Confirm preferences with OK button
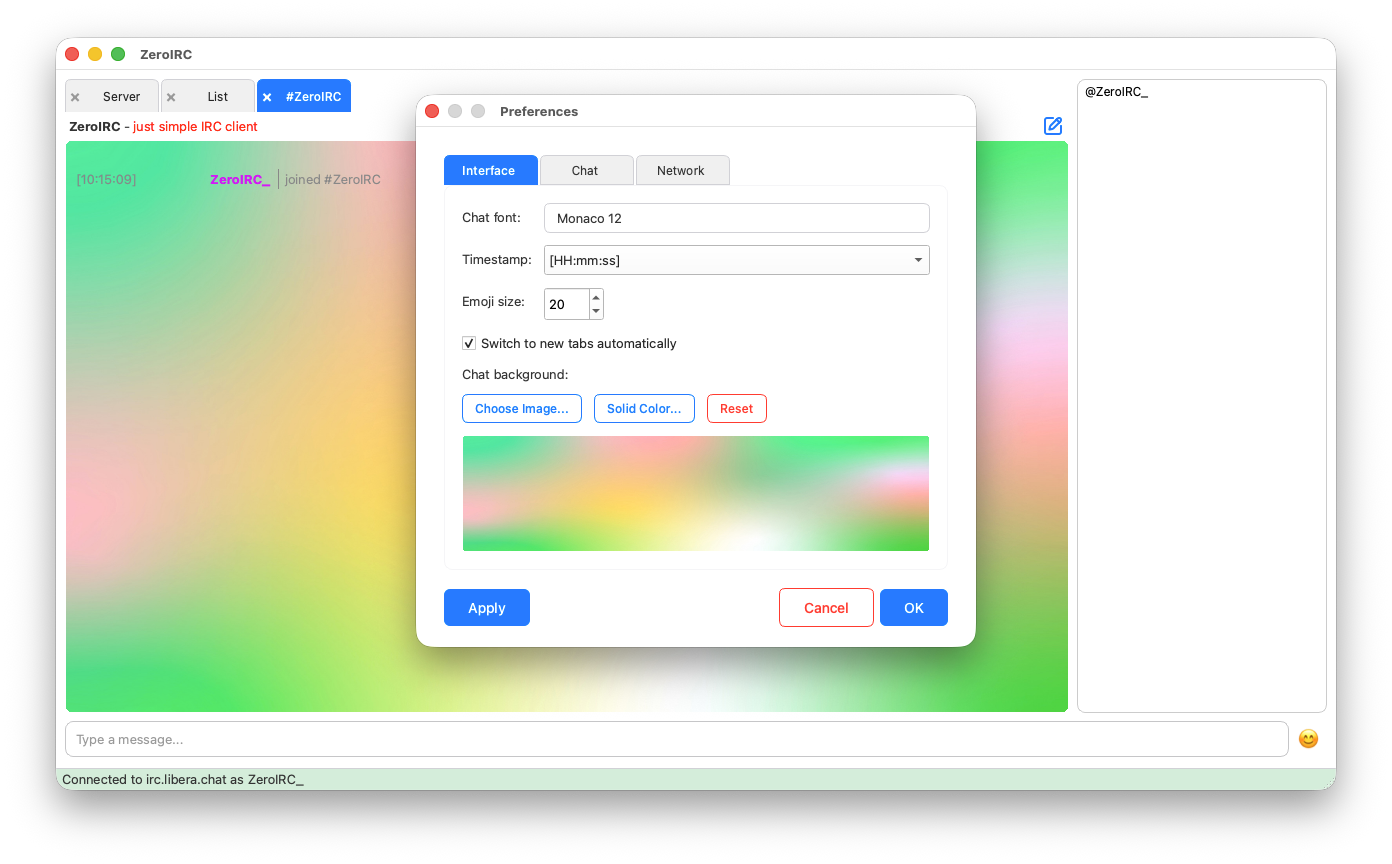The height and width of the screenshot is (864, 1392). tap(914, 608)
